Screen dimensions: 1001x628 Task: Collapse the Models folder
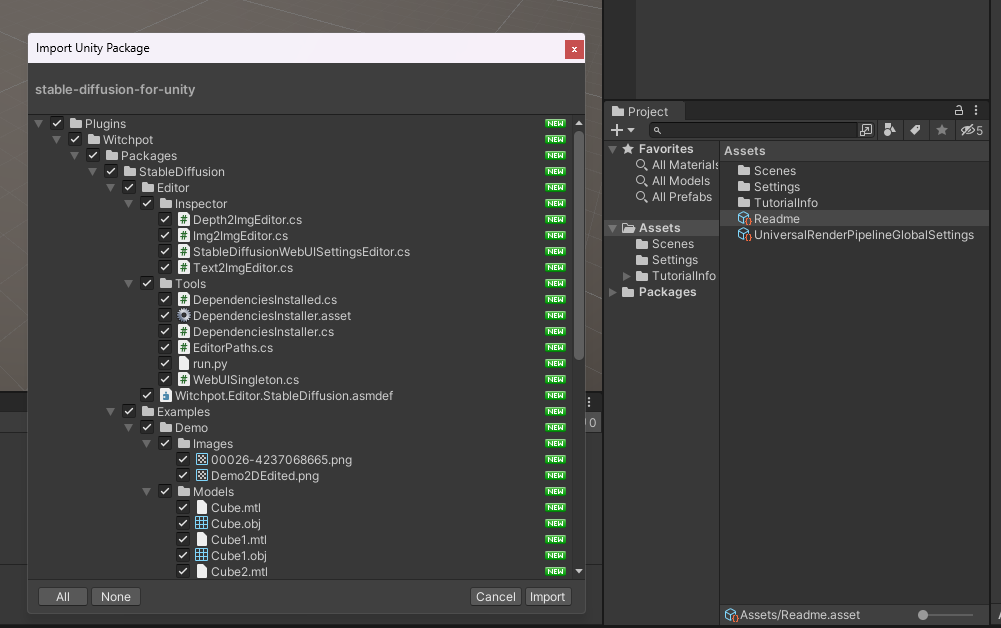pos(146,491)
